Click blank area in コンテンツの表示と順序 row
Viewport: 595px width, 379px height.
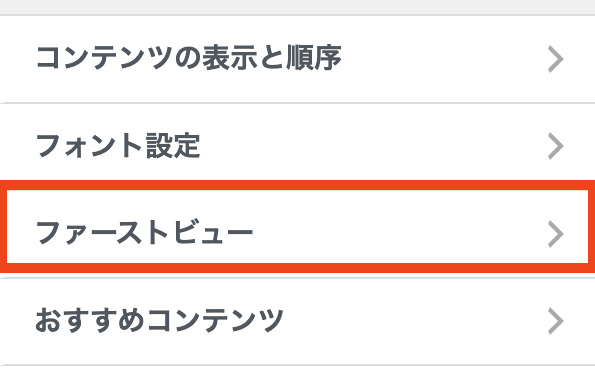(444, 59)
